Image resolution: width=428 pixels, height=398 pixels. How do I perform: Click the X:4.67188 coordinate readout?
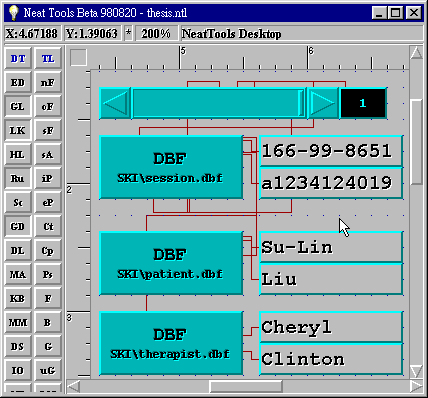(x=32, y=34)
